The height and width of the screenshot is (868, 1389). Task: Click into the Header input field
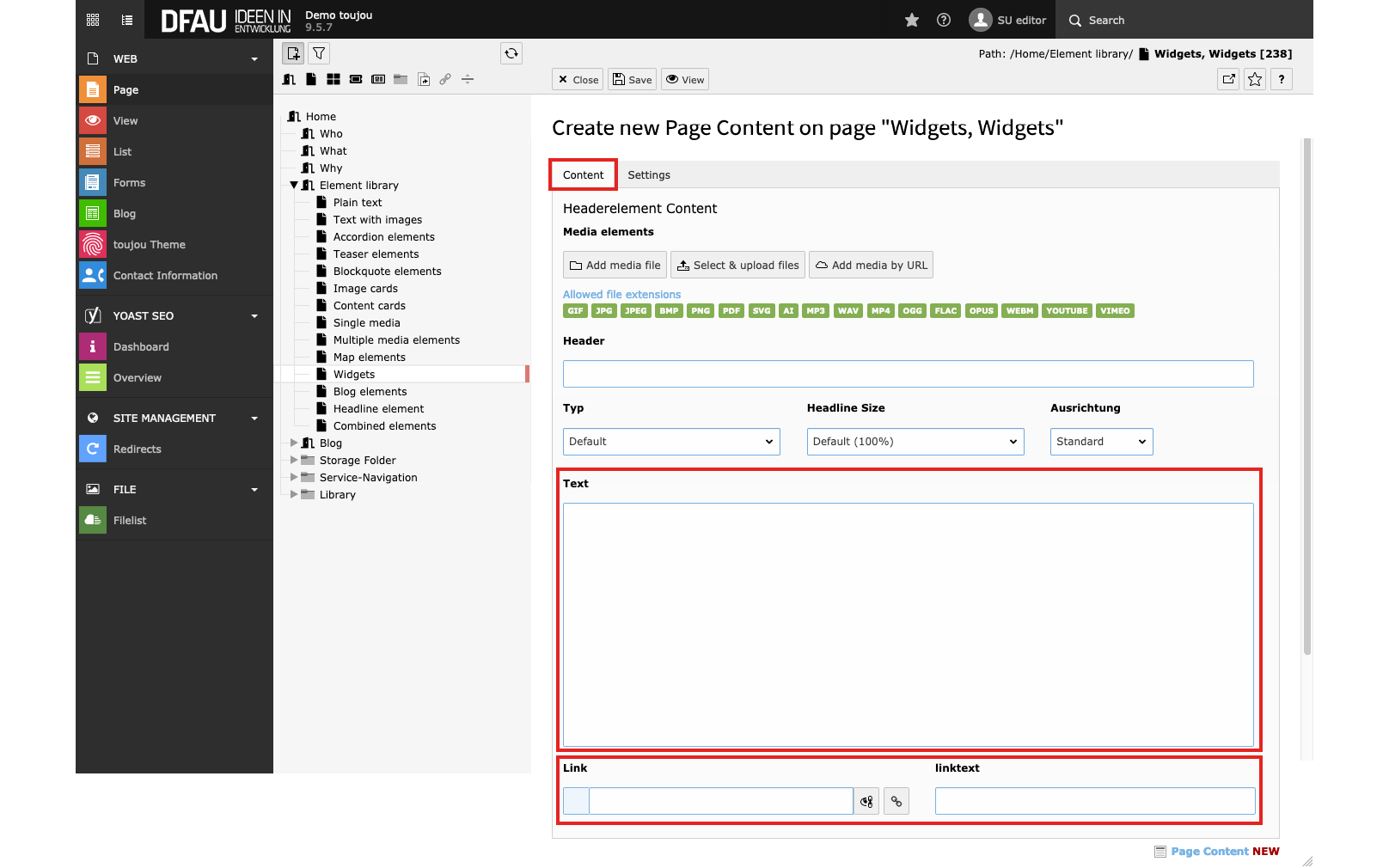908,374
